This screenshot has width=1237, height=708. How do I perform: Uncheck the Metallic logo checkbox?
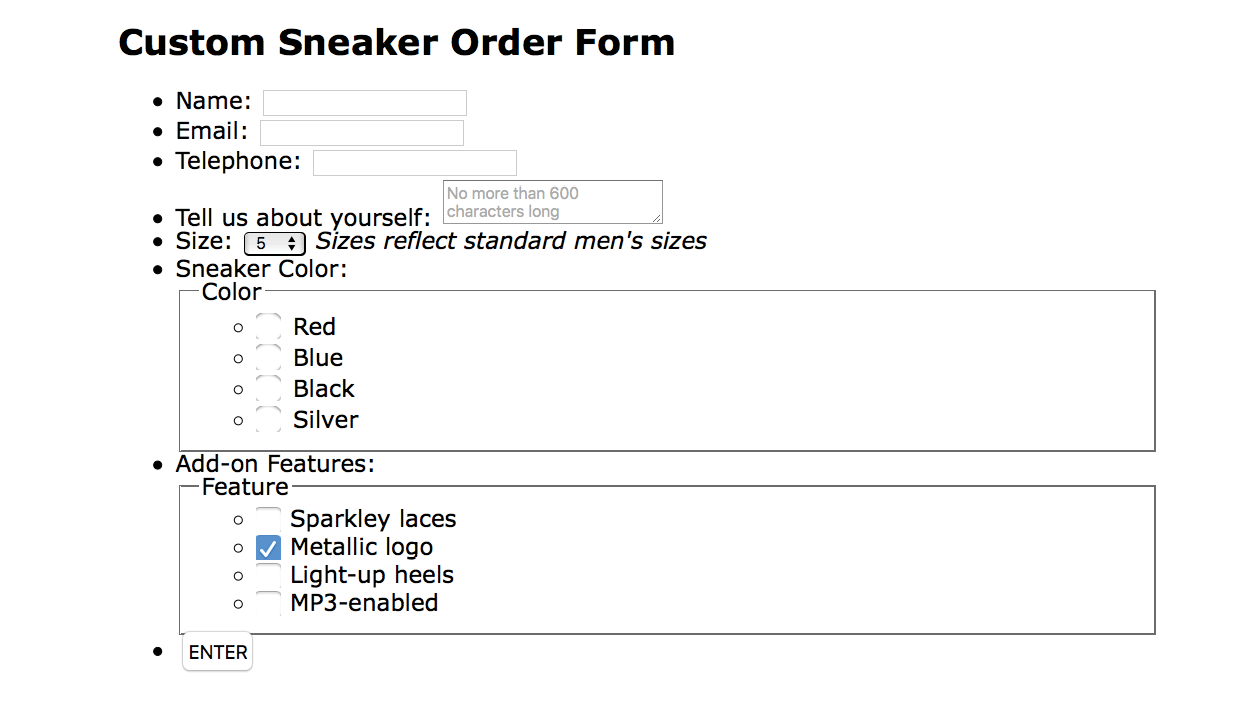coord(268,548)
